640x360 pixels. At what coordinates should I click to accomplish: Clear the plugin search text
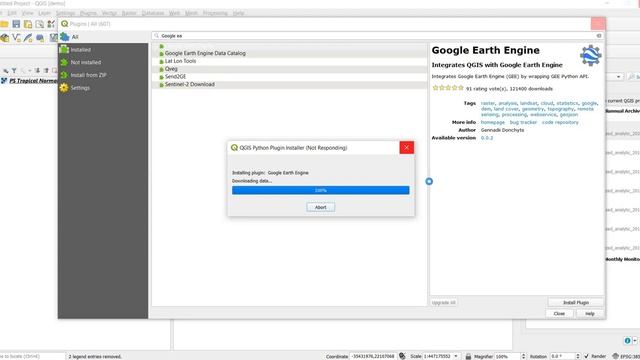coord(599,36)
